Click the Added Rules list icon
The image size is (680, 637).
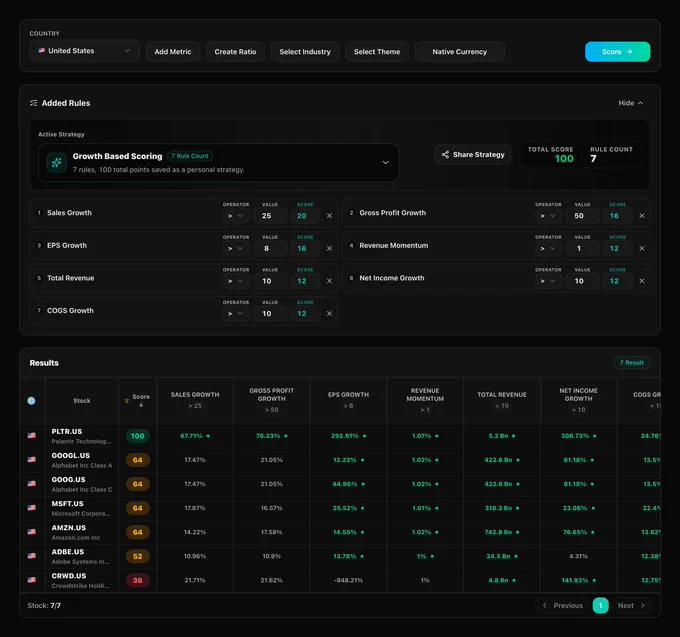click(33, 103)
